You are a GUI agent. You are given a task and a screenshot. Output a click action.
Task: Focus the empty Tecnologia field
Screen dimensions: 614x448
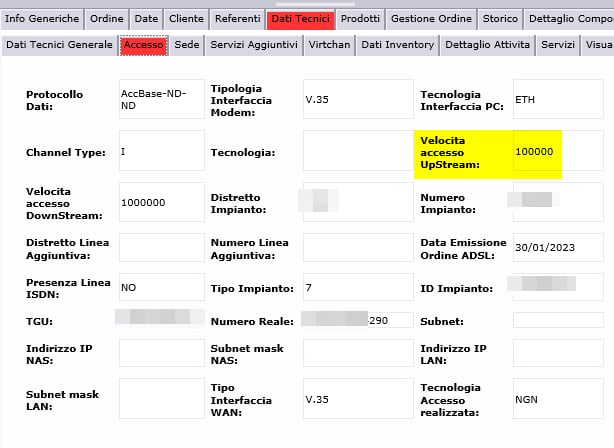[358, 151]
